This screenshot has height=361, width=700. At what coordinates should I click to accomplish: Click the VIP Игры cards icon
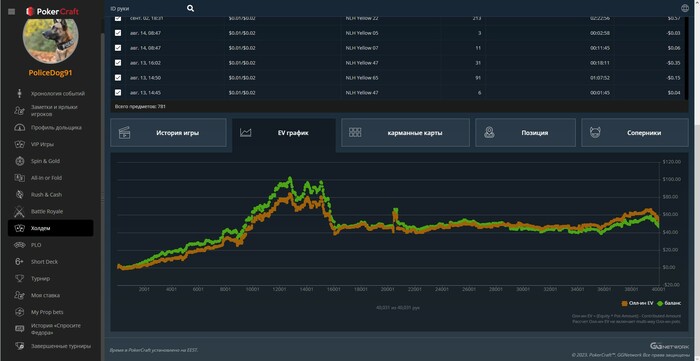19,144
